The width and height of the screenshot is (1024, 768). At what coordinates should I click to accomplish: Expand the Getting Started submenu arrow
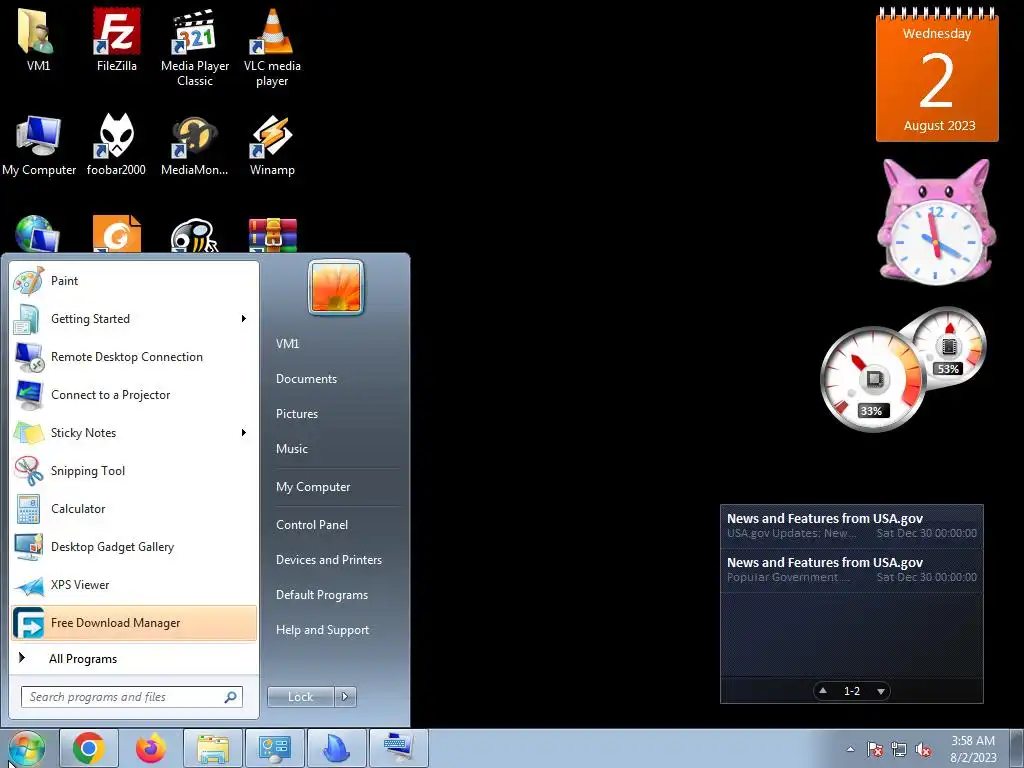[244, 319]
